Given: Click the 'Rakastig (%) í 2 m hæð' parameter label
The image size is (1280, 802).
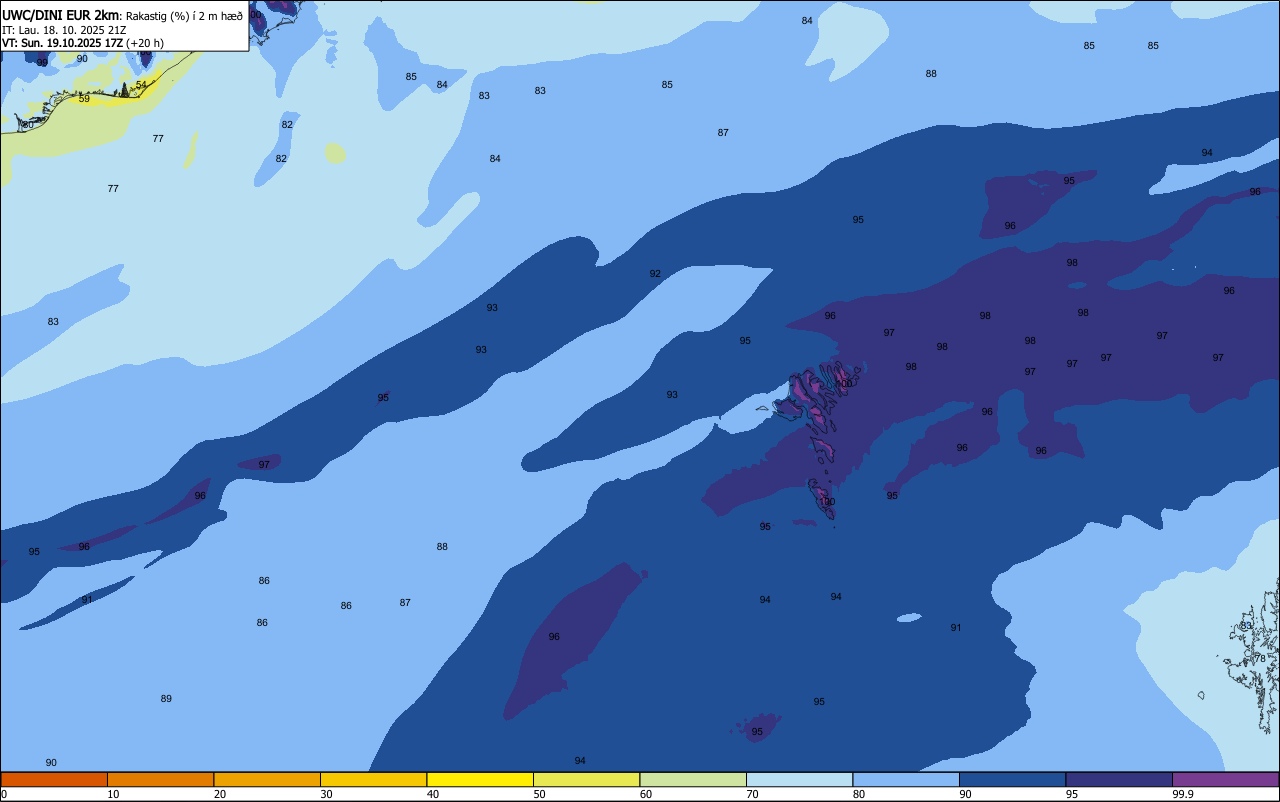Looking at the screenshot, I should point(184,15).
